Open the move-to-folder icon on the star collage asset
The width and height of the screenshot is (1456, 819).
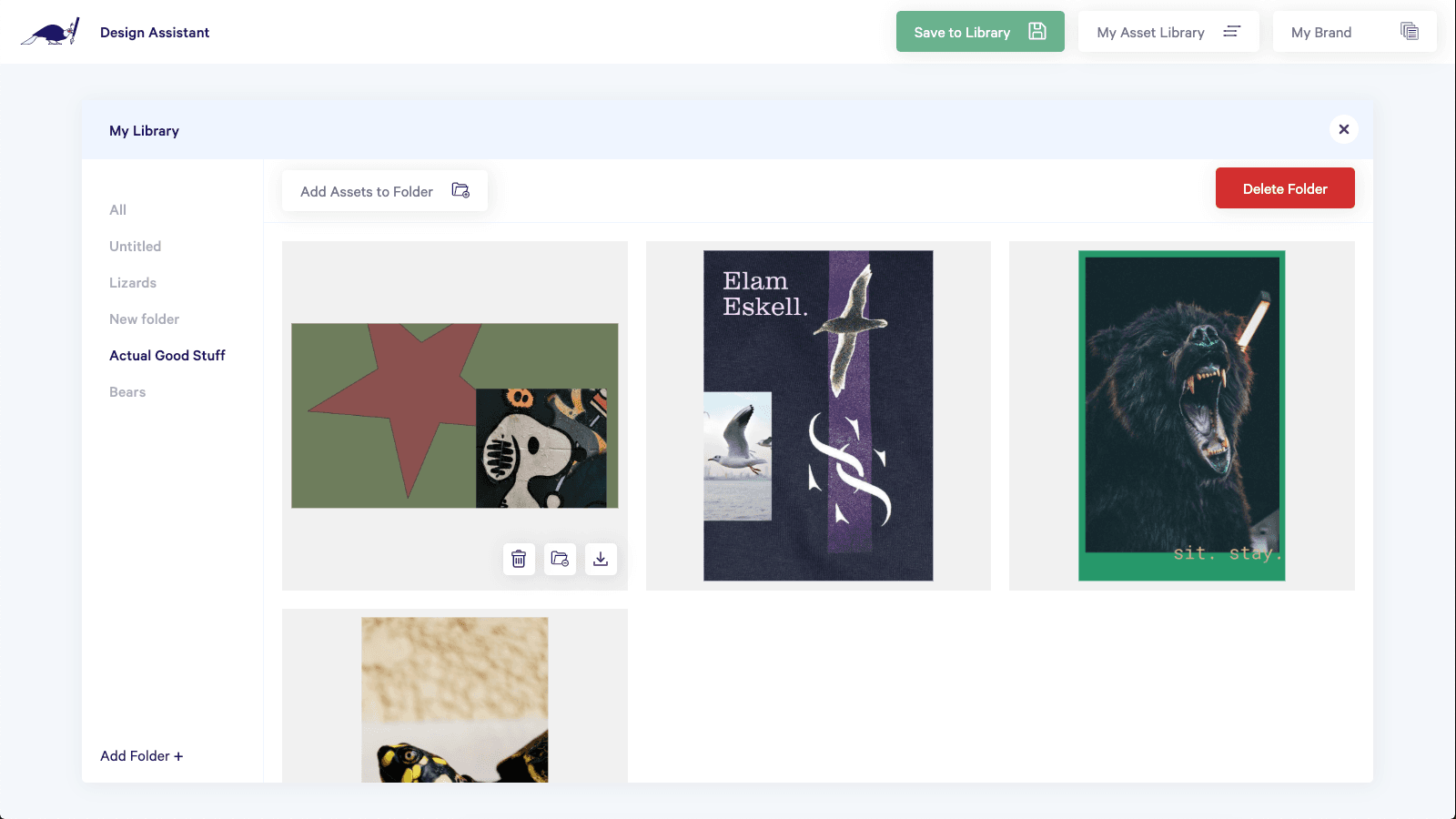pyautogui.click(x=560, y=559)
